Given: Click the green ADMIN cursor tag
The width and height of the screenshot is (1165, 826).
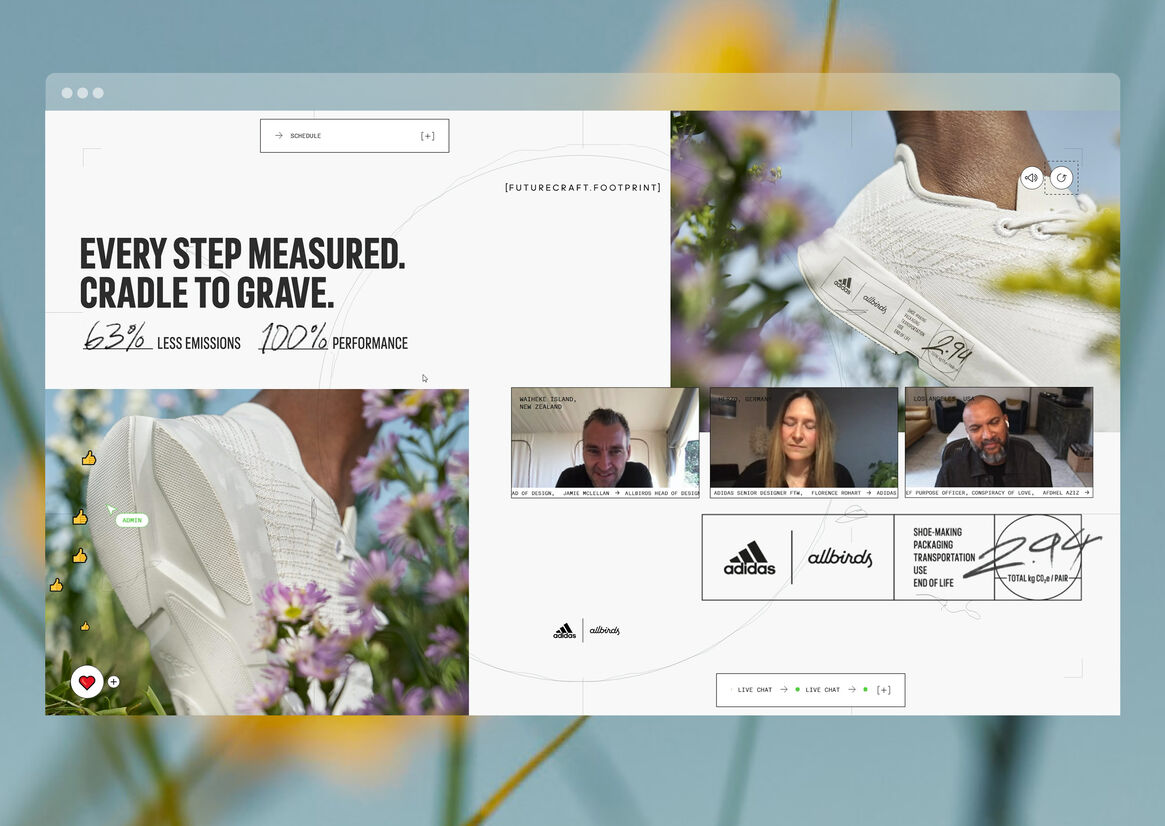Looking at the screenshot, I should (x=132, y=520).
